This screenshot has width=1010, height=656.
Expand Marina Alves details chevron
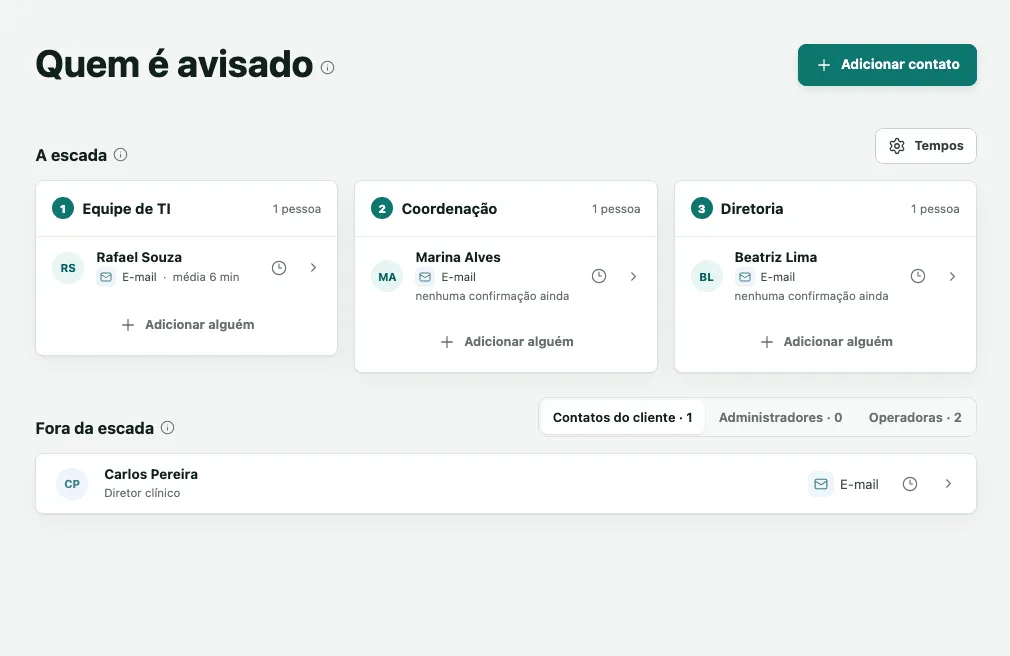[x=633, y=276]
